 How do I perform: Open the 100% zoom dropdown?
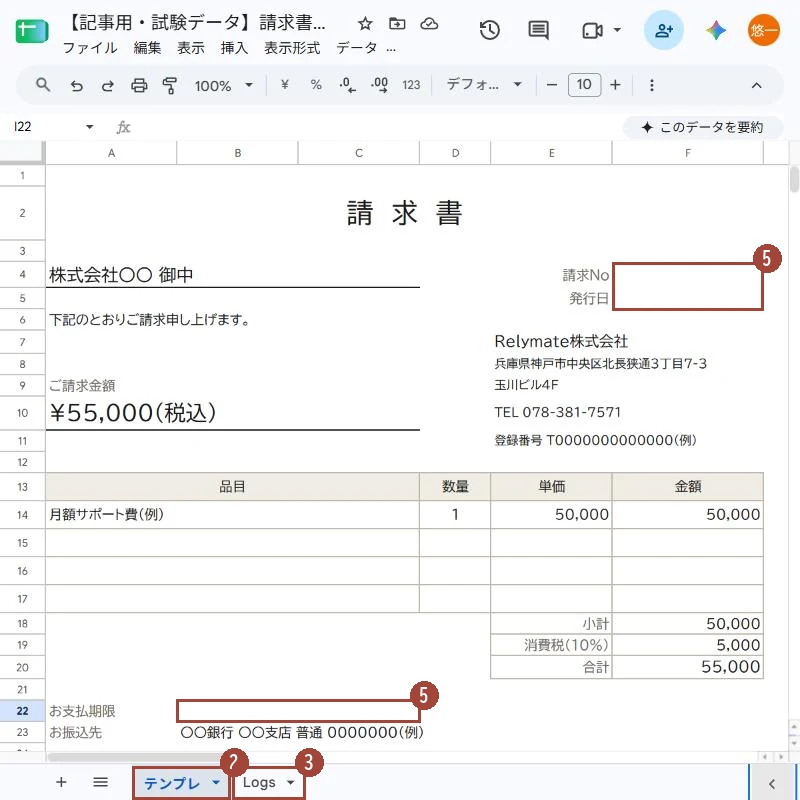223,85
